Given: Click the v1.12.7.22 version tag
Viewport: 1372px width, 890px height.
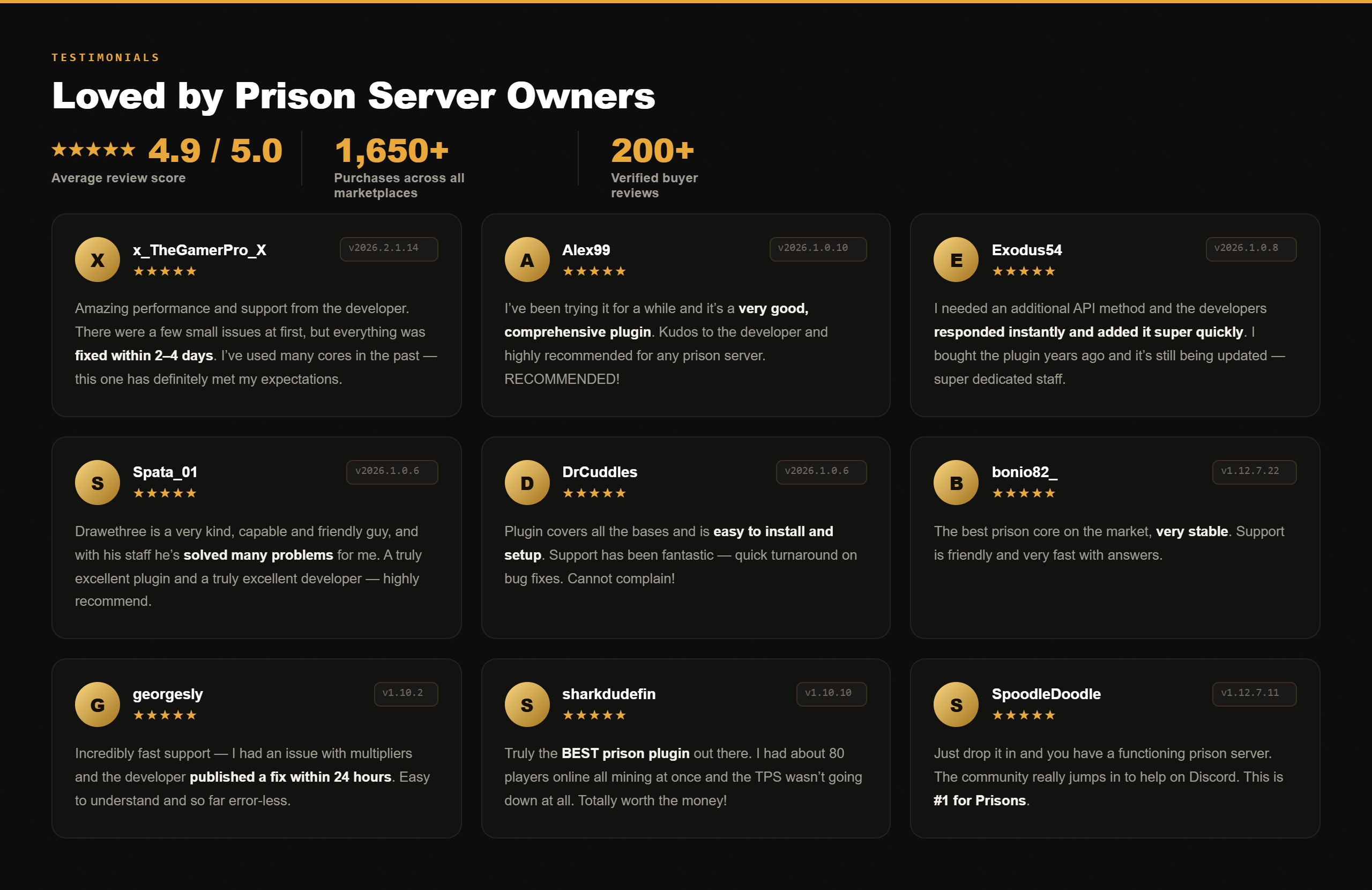Looking at the screenshot, I should [1254, 472].
